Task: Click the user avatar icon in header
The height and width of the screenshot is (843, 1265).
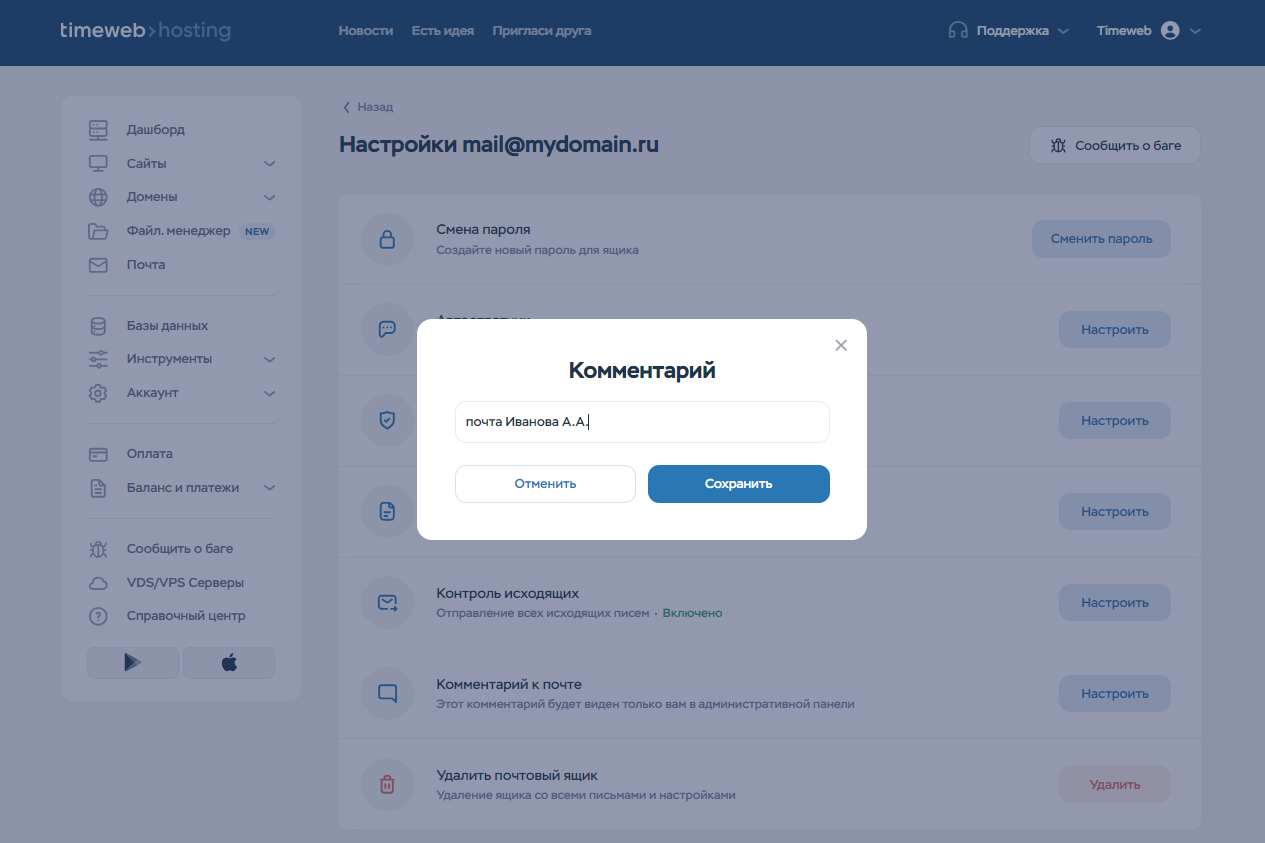Action: [x=1170, y=31]
